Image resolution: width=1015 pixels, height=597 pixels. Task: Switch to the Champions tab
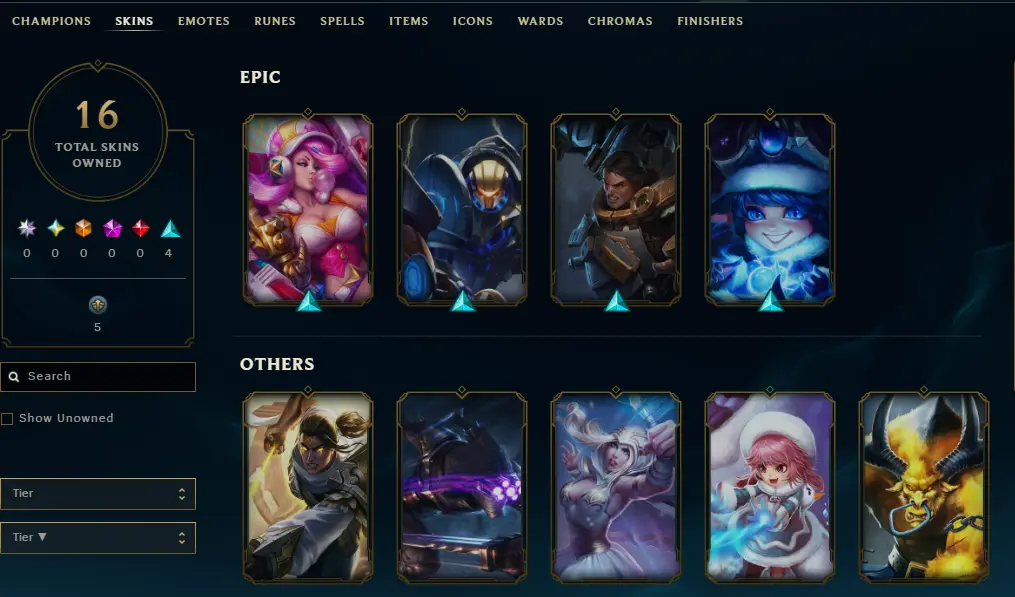point(51,21)
